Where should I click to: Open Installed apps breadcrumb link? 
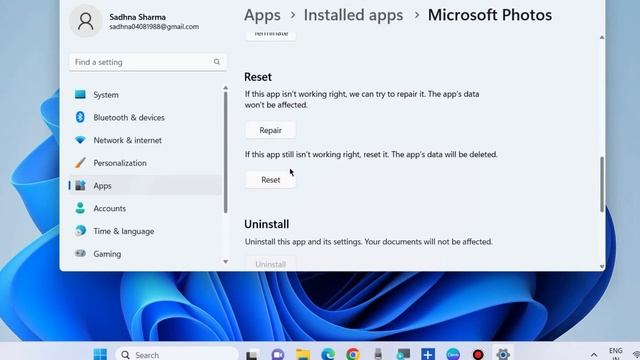pos(353,15)
